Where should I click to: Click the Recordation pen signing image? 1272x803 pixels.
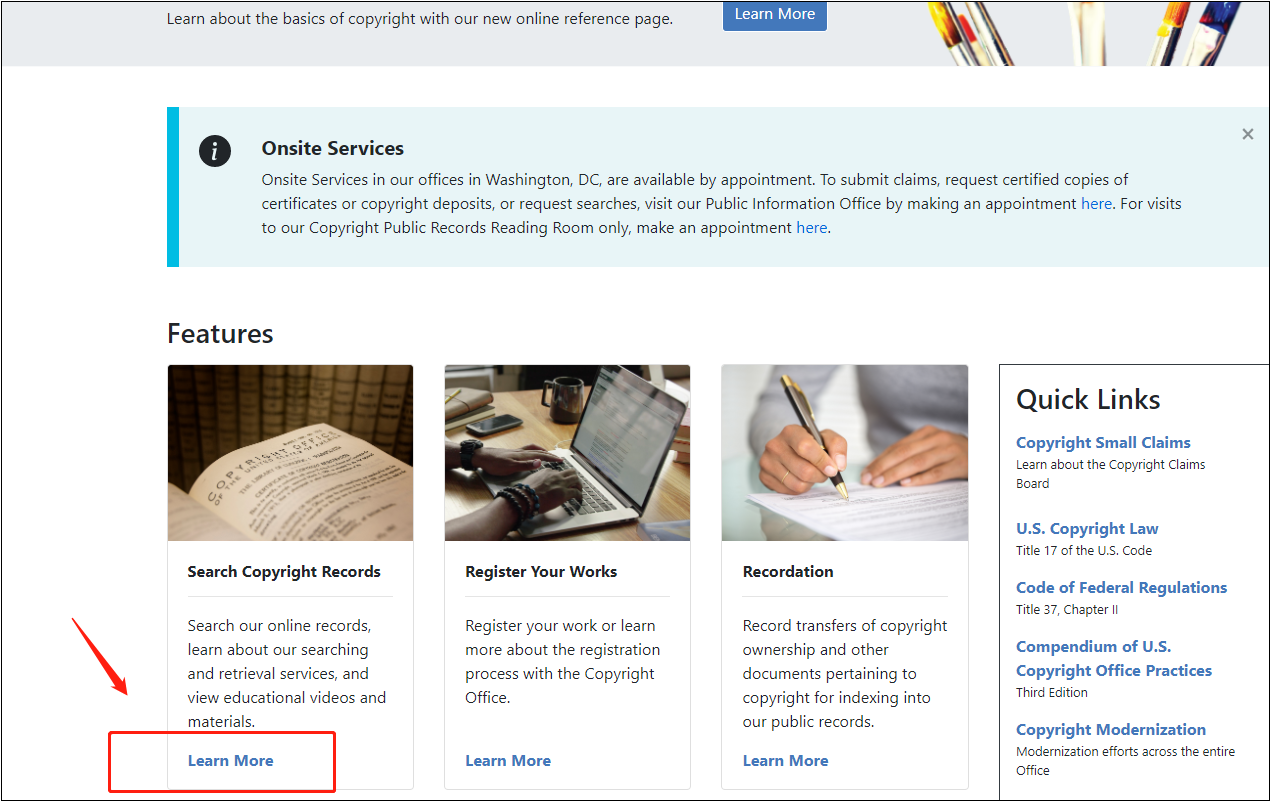tap(844, 453)
